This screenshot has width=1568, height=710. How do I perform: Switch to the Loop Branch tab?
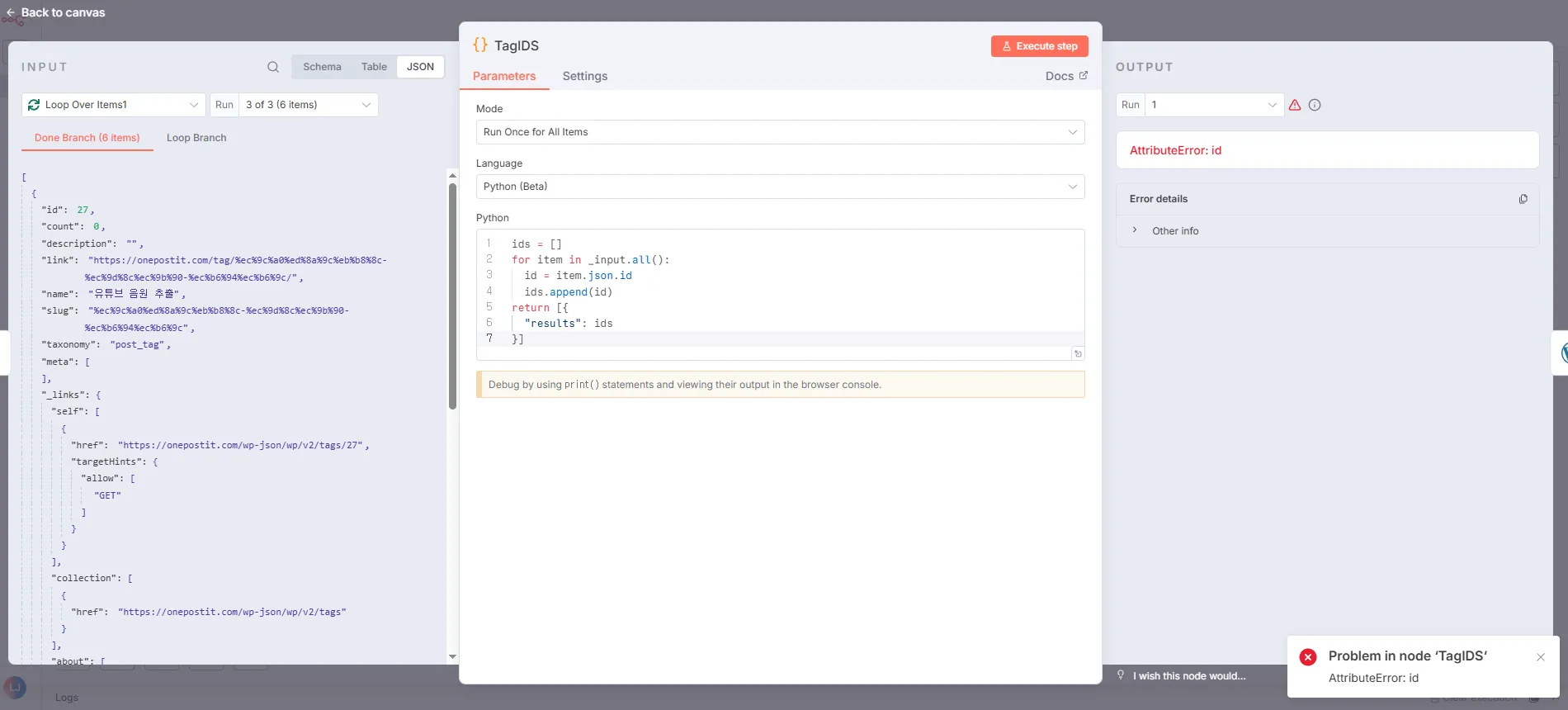pyautogui.click(x=196, y=138)
